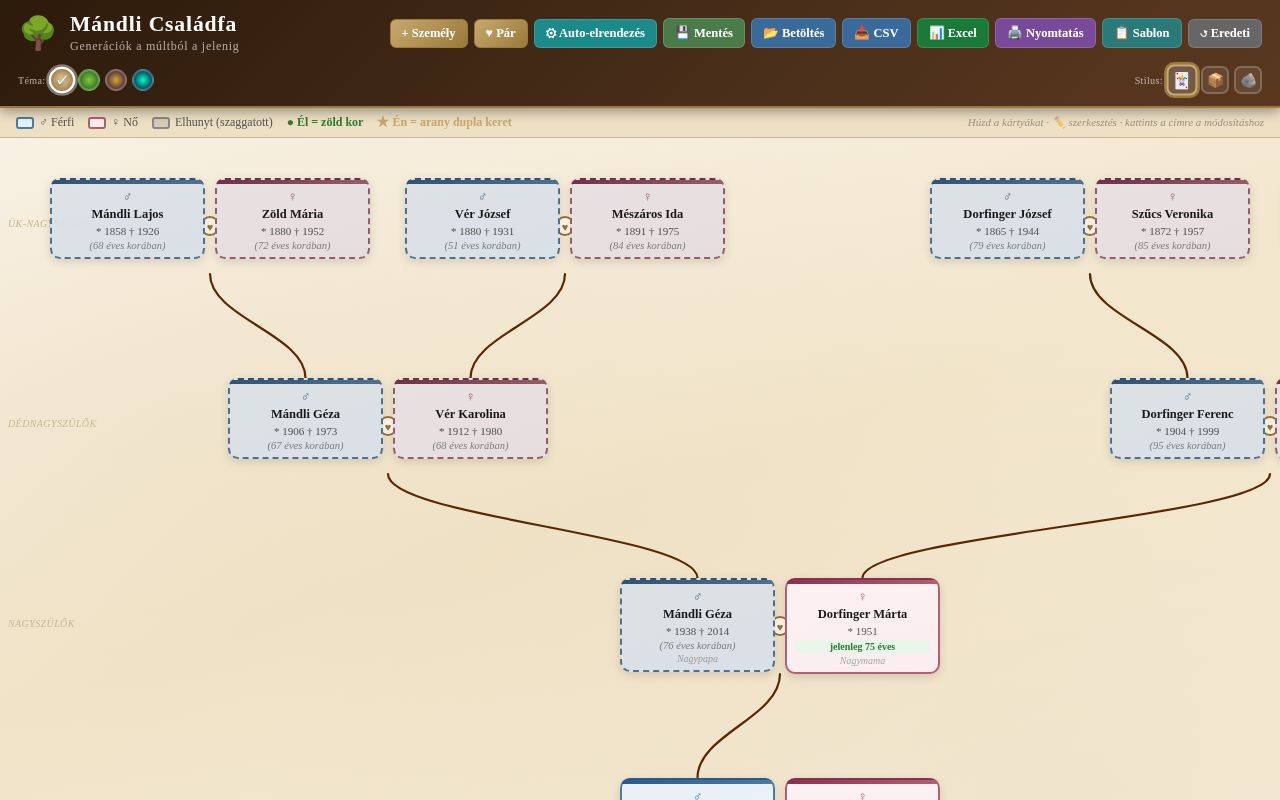The width and height of the screenshot is (1280, 800).
Task: Export the tree to Excel
Action: (953, 33)
